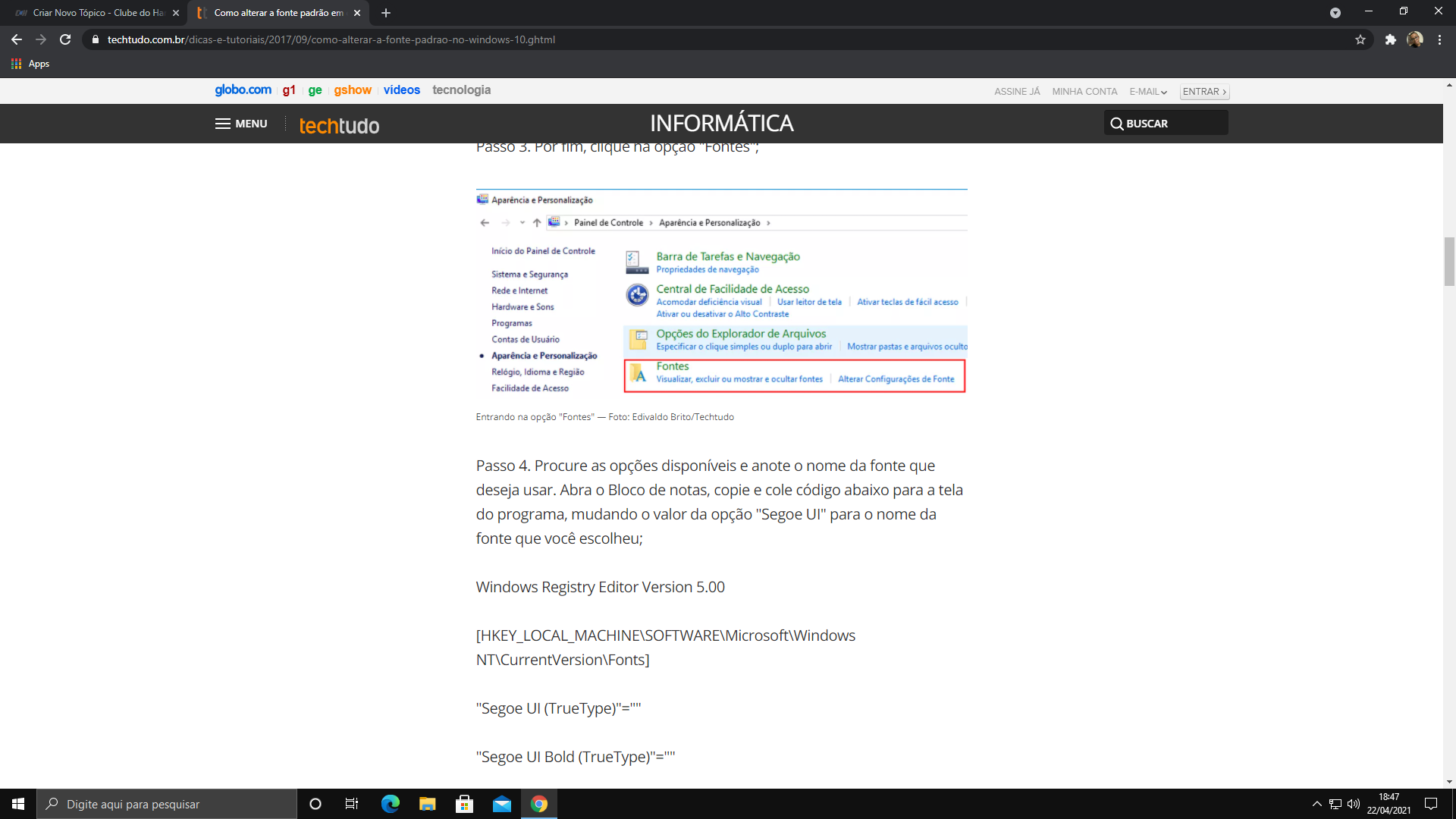Click the taskbar search box
The width and height of the screenshot is (1456, 819).
coord(167,804)
